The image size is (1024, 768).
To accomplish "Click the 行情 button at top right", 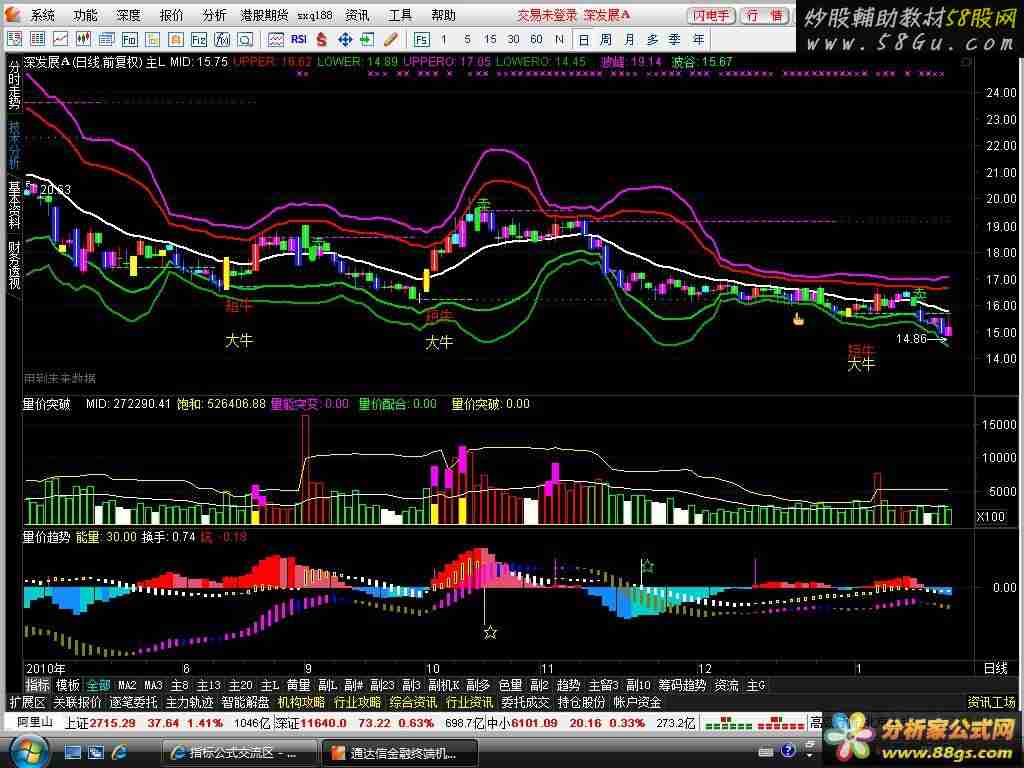I will click(765, 15).
